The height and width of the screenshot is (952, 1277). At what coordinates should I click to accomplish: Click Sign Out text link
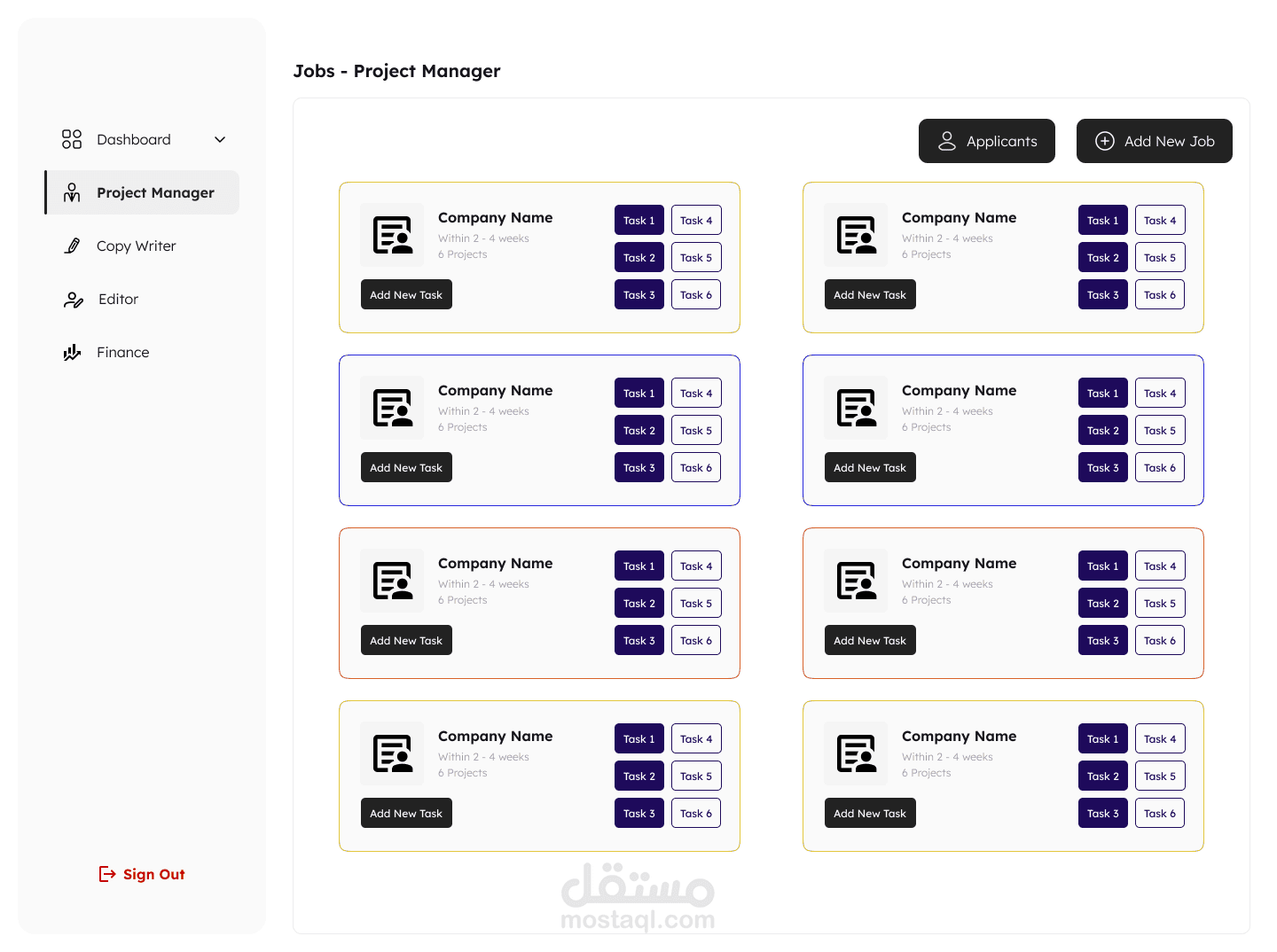[x=154, y=874]
